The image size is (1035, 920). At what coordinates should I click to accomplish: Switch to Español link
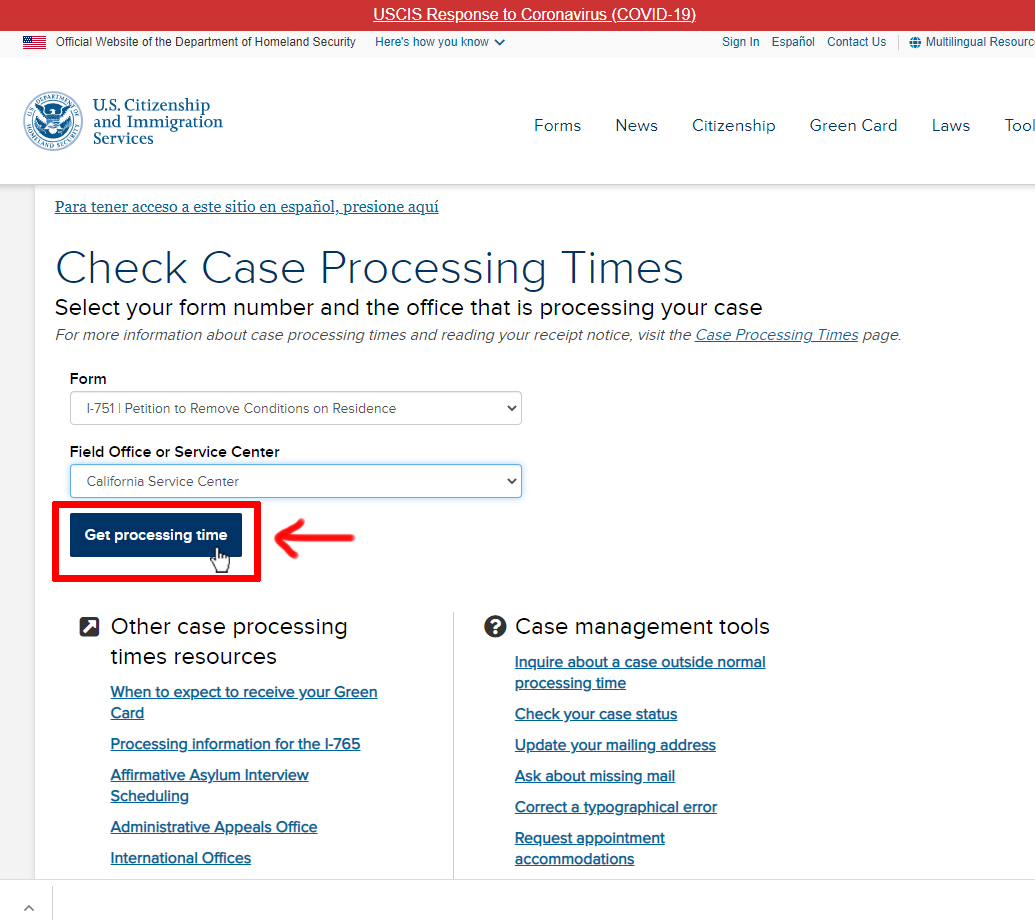[x=793, y=42]
